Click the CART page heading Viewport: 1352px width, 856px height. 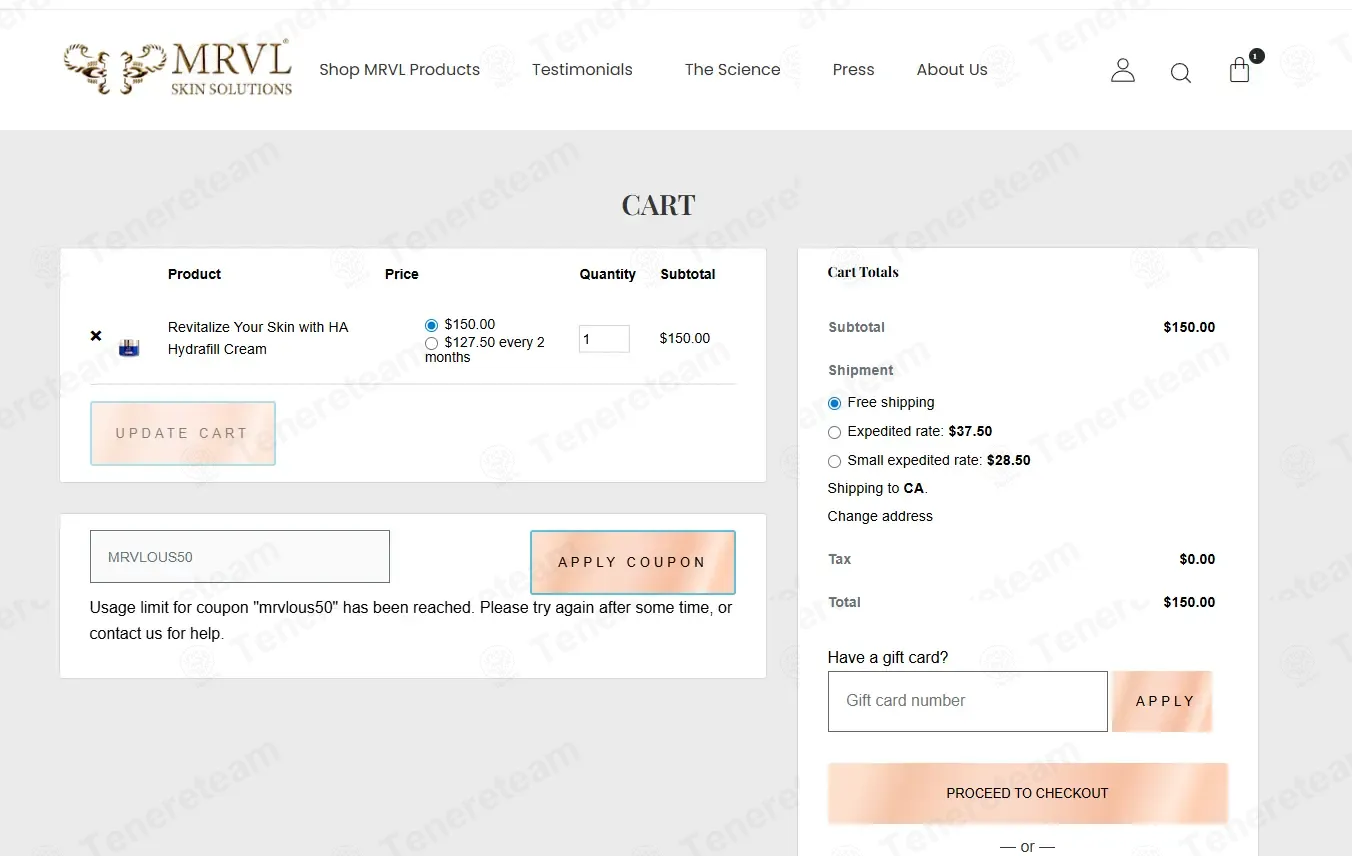point(658,205)
